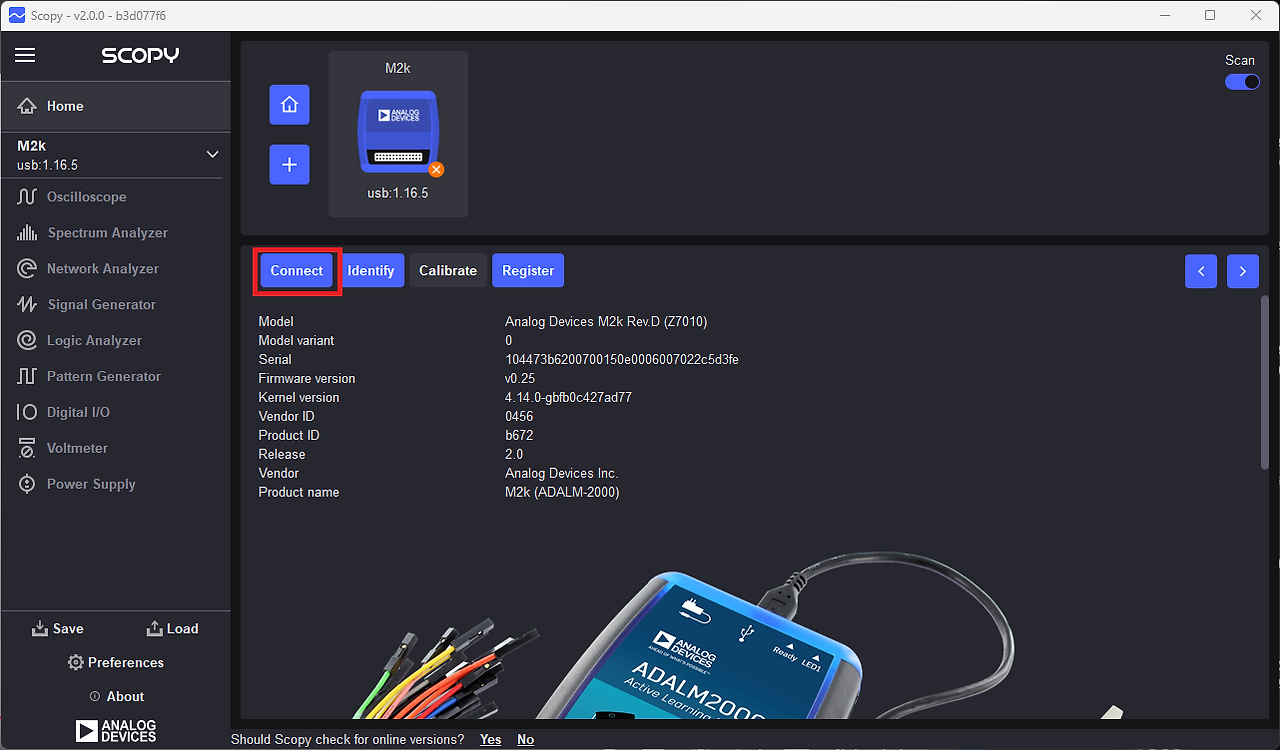Screen dimensions: 1280x750
Task: Click the Home house icon in sidebar
Action: coord(27,106)
